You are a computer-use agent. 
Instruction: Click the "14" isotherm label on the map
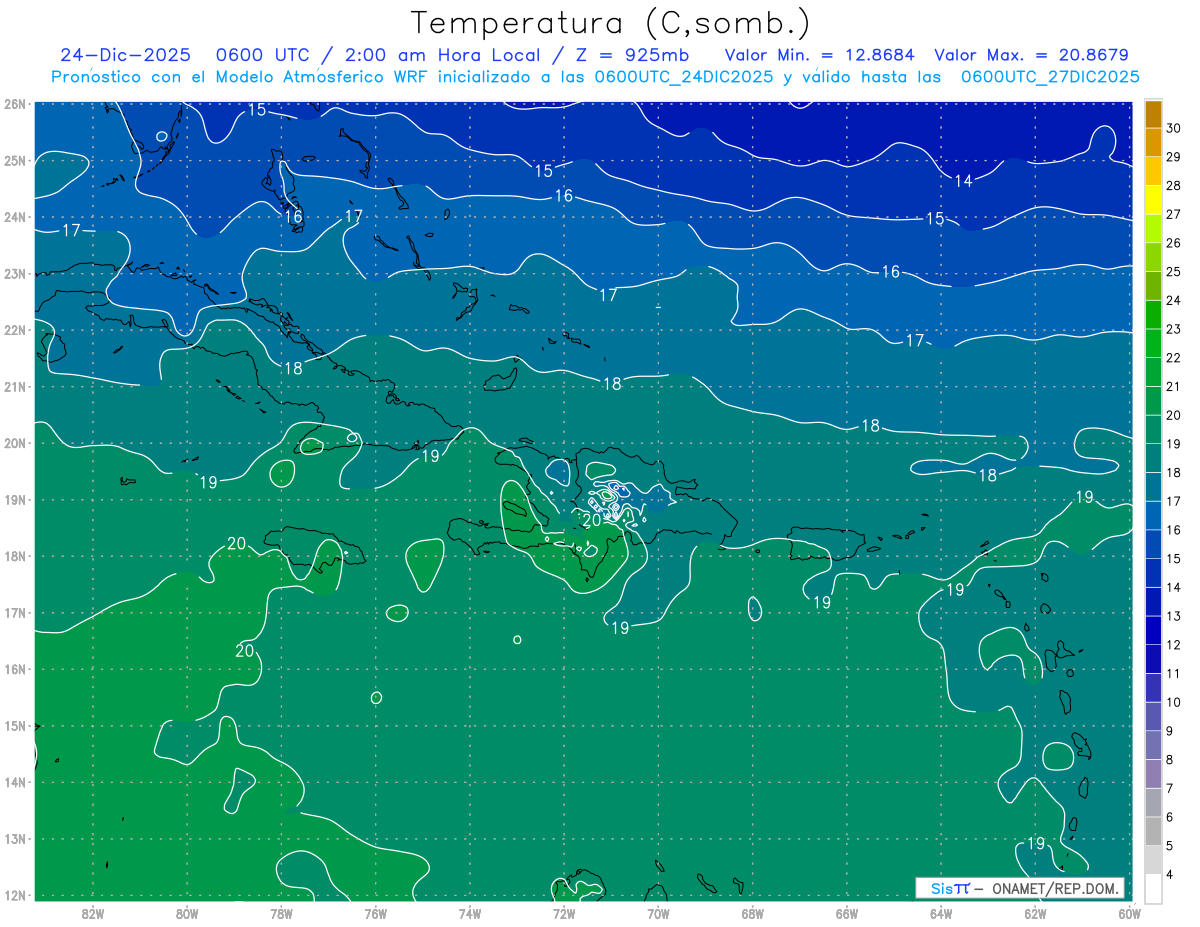pyautogui.click(x=964, y=181)
